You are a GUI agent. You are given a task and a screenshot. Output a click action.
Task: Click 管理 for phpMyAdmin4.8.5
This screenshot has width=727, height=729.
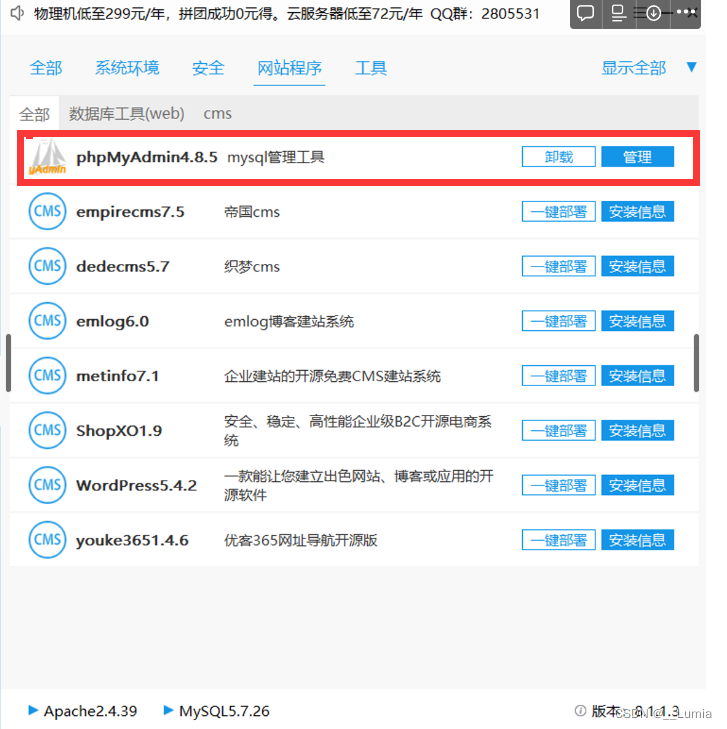637,157
